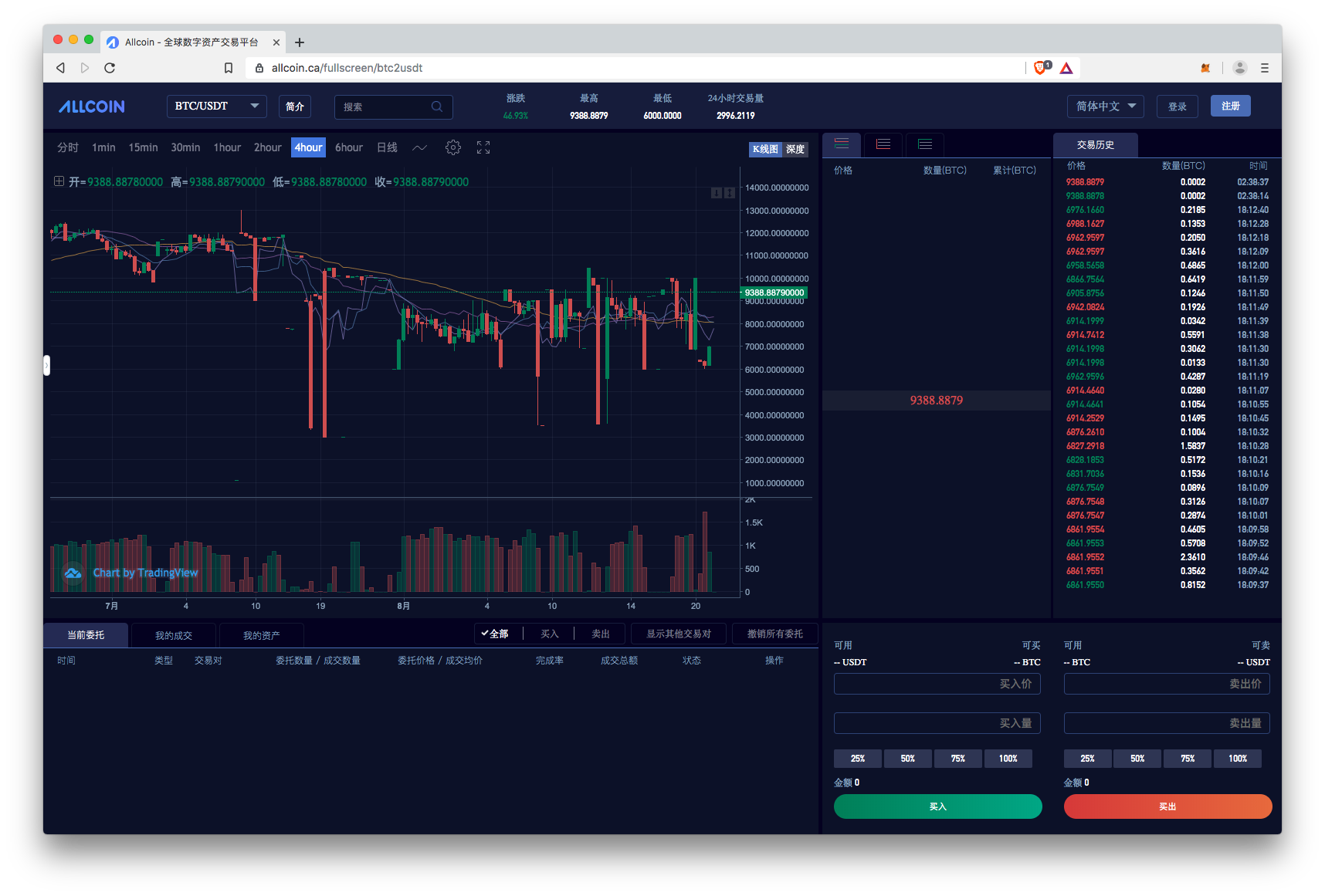Set buy amount to 100%
This screenshot has height=896, width=1325.
click(x=1008, y=759)
